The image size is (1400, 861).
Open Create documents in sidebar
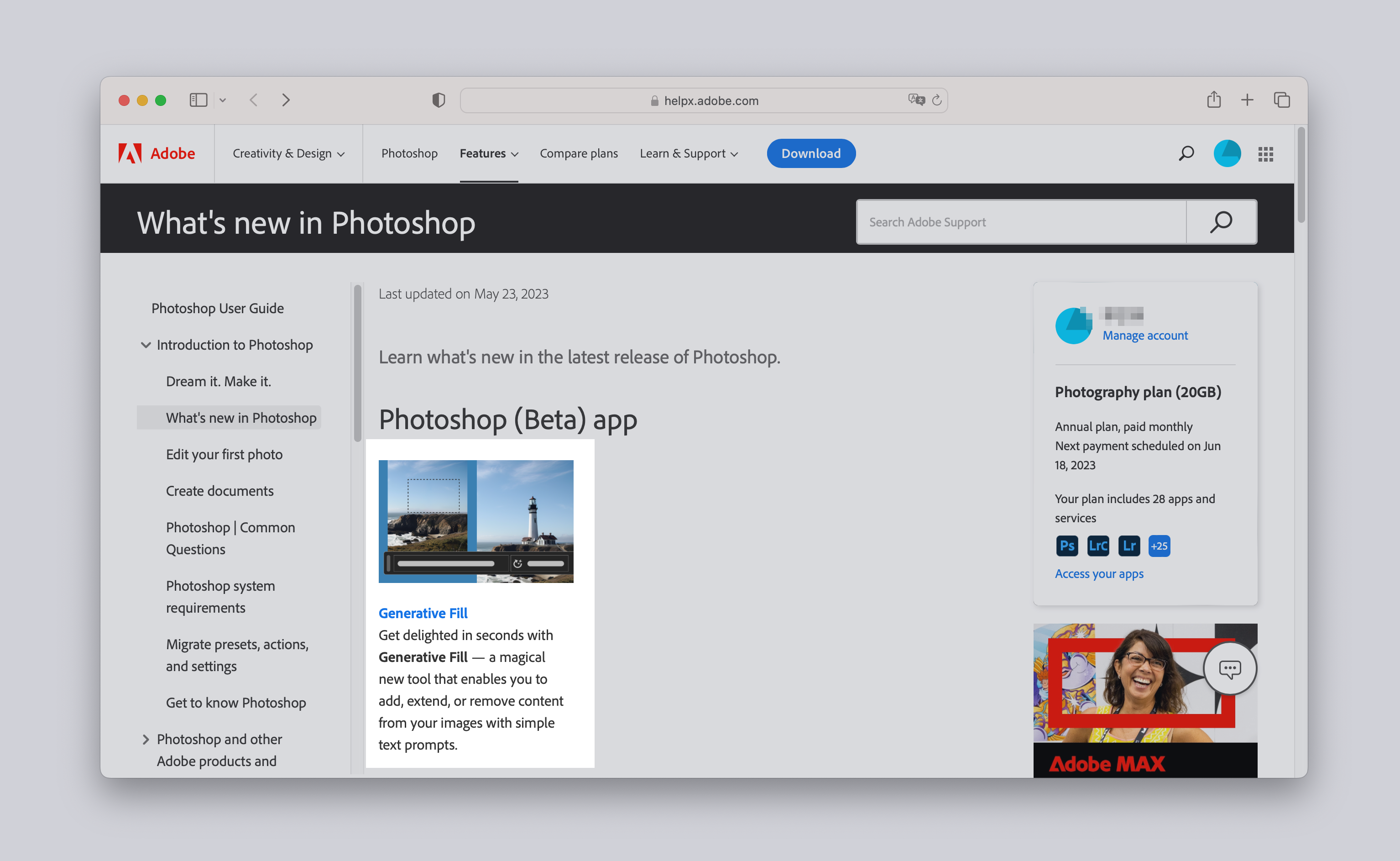pyautogui.click(x=219, y=490)
